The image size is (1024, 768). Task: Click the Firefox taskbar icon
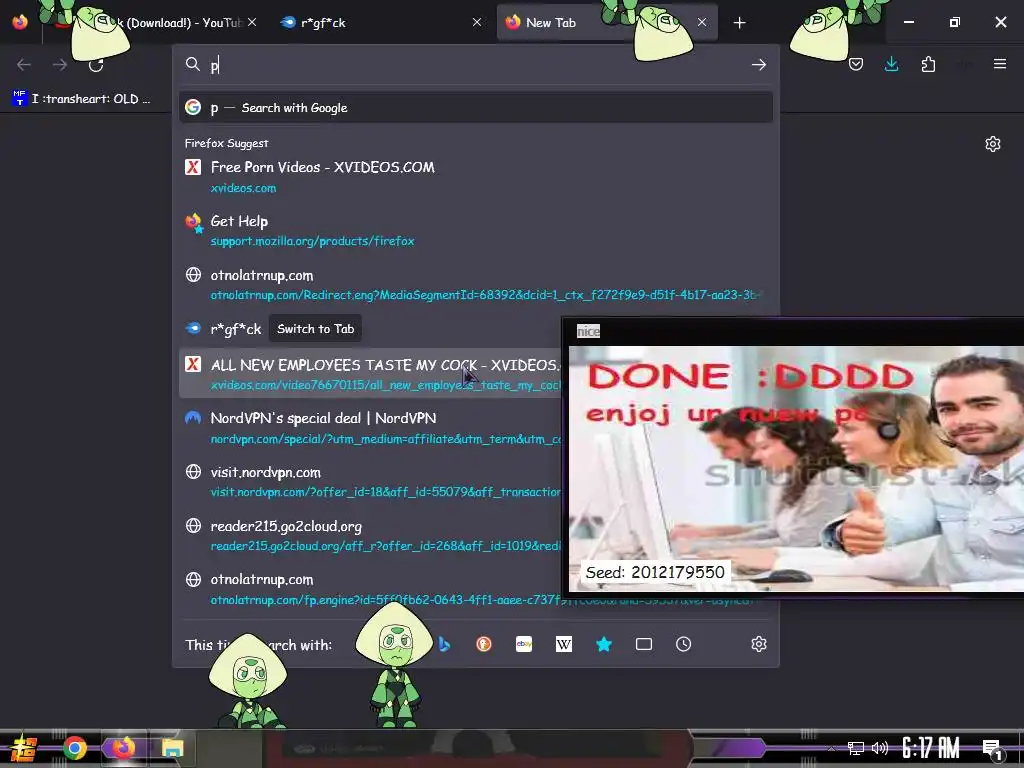(x=123, y=748)
